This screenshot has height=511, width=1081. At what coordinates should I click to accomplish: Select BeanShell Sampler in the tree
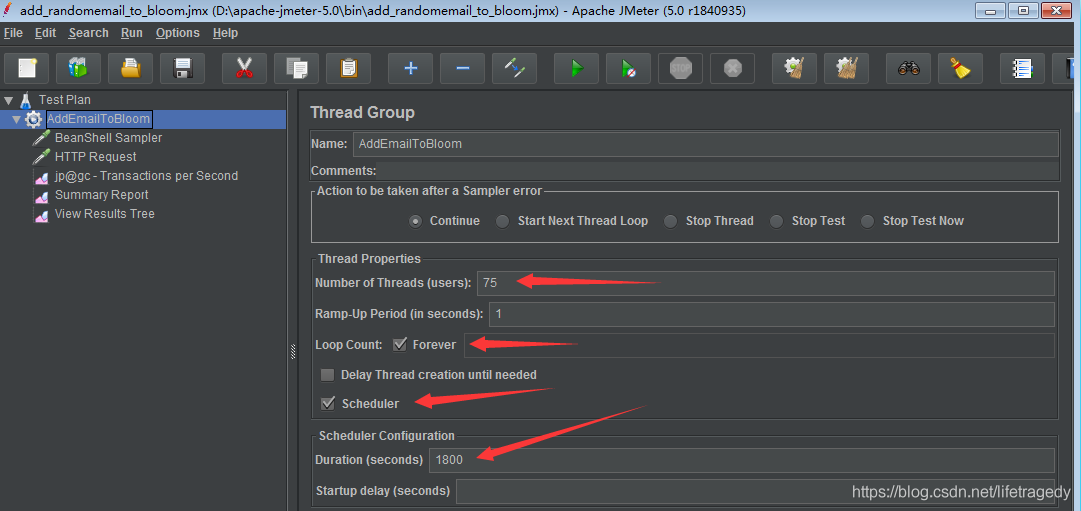(x=108, y=138)
